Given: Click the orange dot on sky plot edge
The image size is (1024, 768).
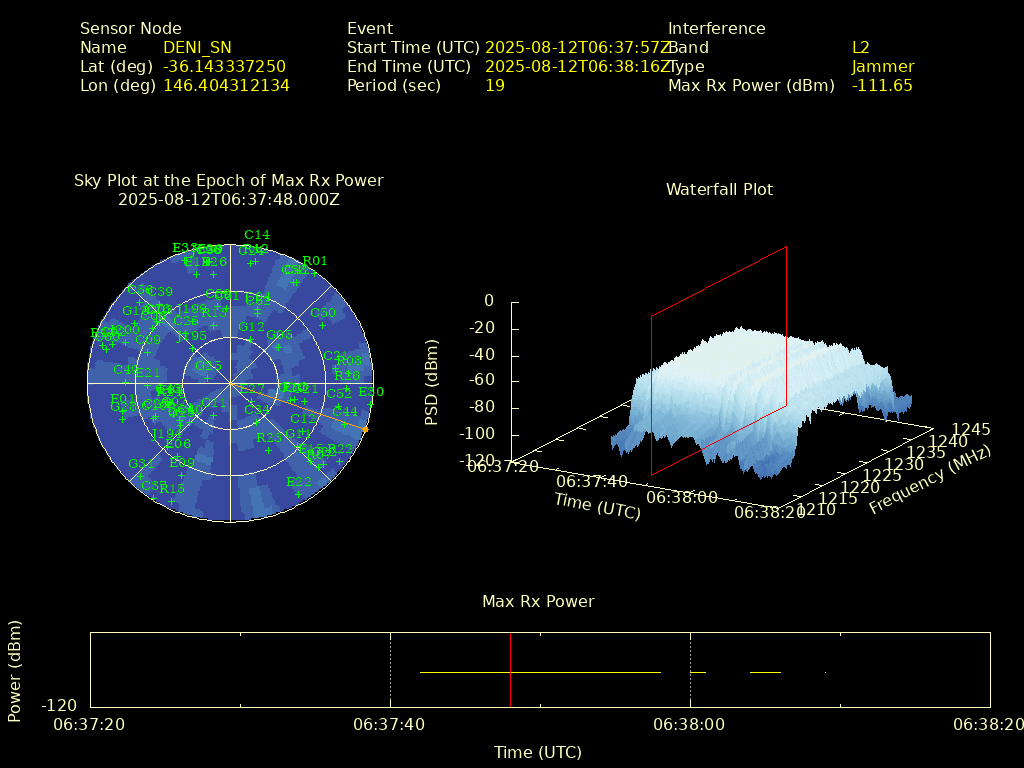Looking at the screenshot, I should [x=365, y=430].
